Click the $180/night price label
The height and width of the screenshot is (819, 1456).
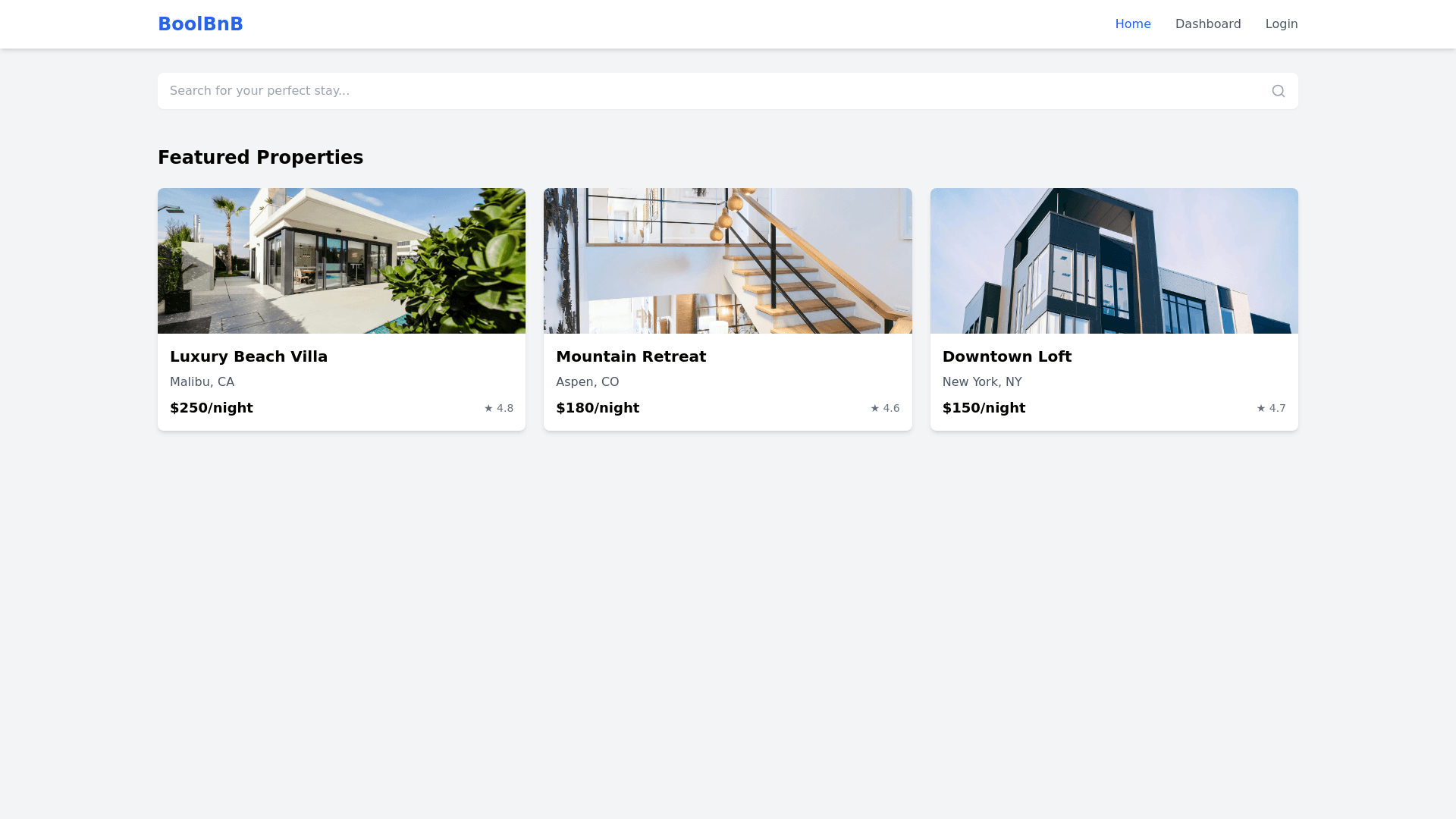click(598, 408)
